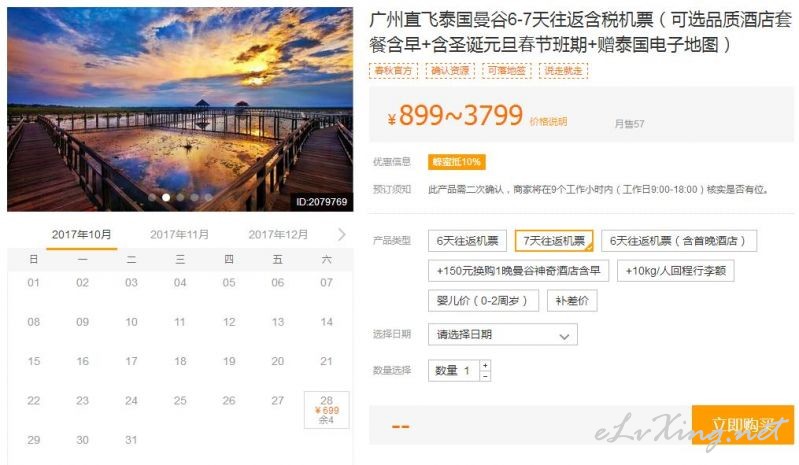
Task: Open the 价格说明 price explanation link
Action: tap(548, 122)
